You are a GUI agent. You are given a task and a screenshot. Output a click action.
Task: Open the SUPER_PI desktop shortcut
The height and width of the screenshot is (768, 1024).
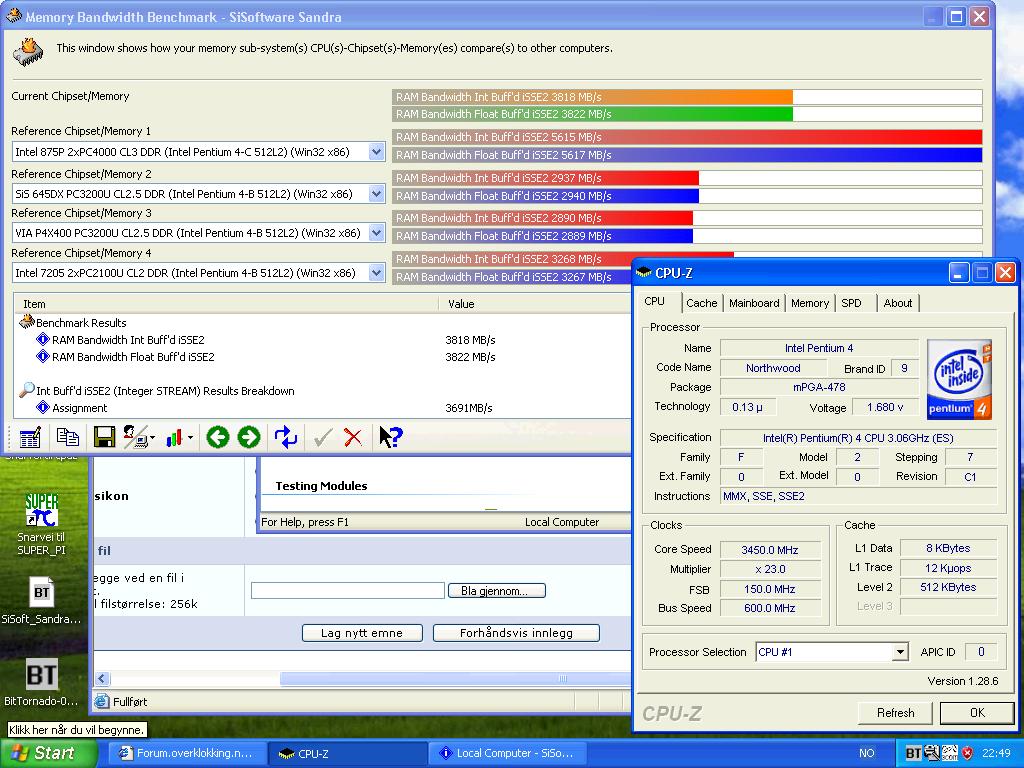point(42,510)
